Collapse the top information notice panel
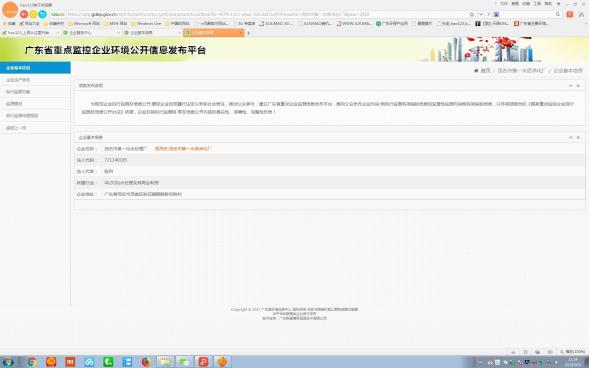This screenshot has height=369, width=590. [570, 86]
